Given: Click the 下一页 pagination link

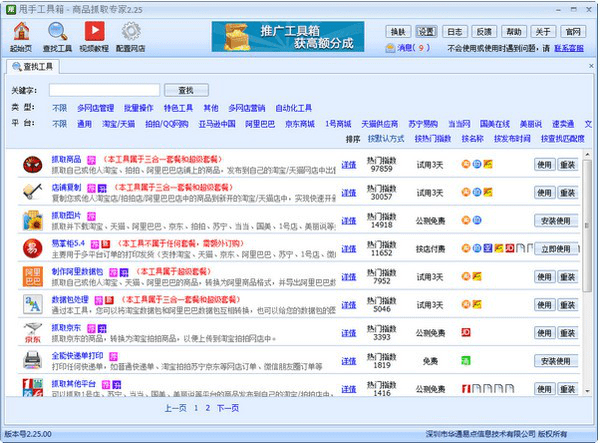Looking at the screenshot, I should pos(228,408).
